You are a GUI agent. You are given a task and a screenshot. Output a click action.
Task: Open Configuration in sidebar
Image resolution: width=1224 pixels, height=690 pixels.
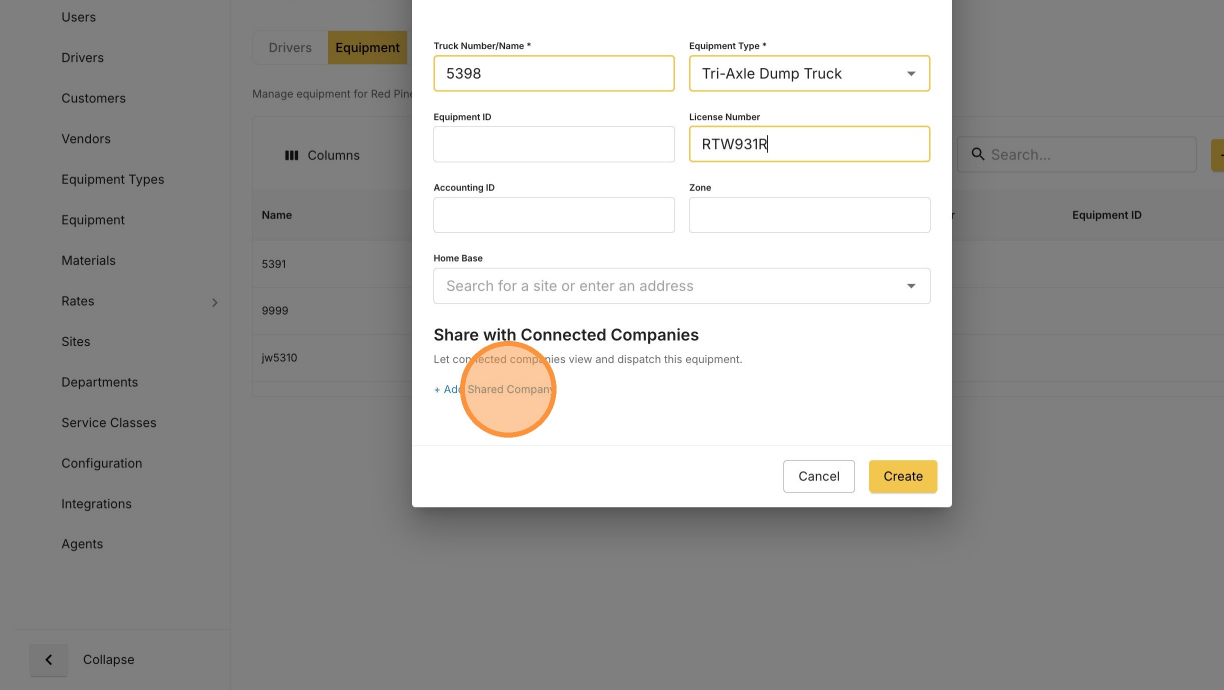(102, 464)
